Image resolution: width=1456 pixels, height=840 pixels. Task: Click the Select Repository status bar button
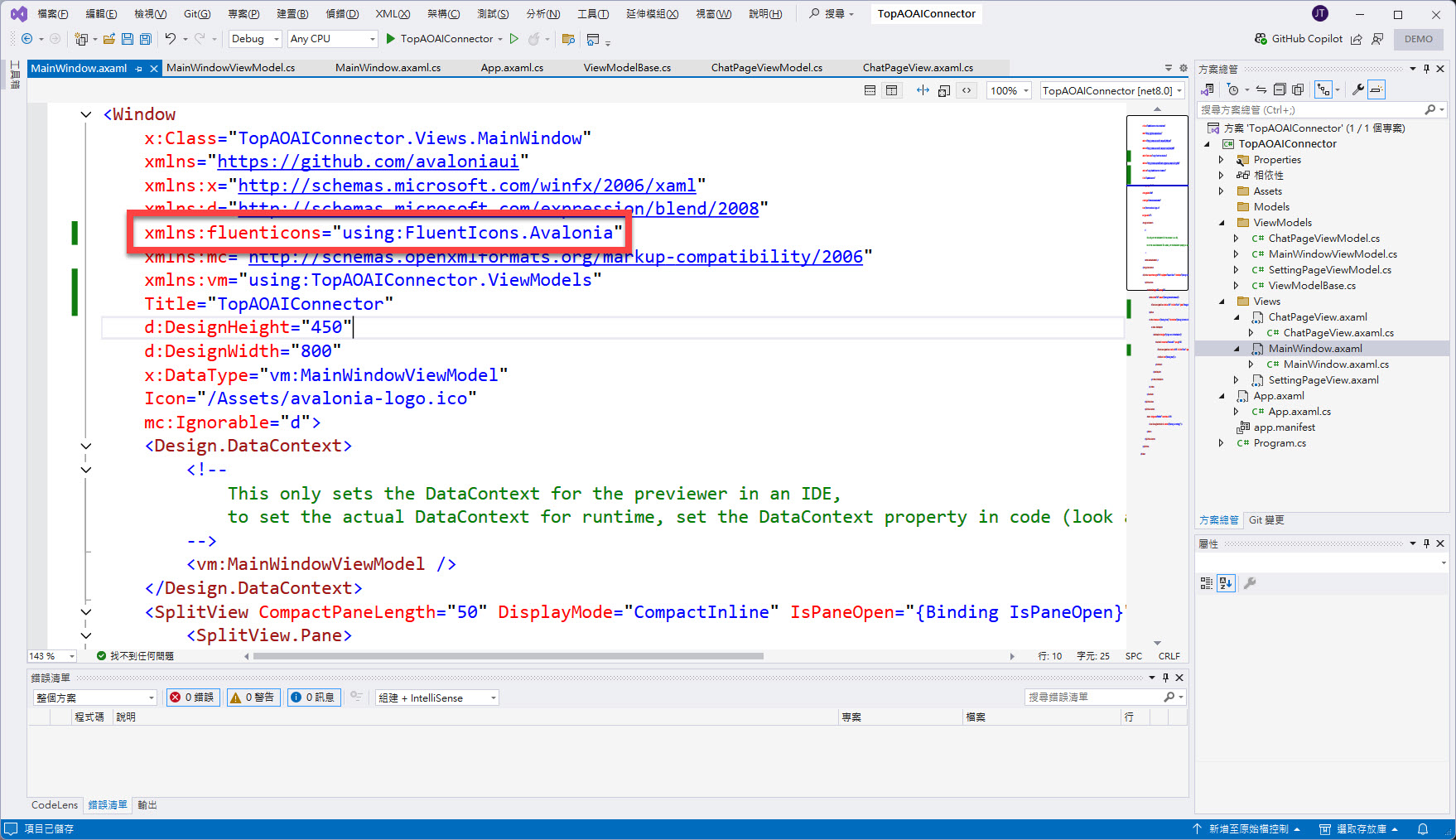point(1359,829)
